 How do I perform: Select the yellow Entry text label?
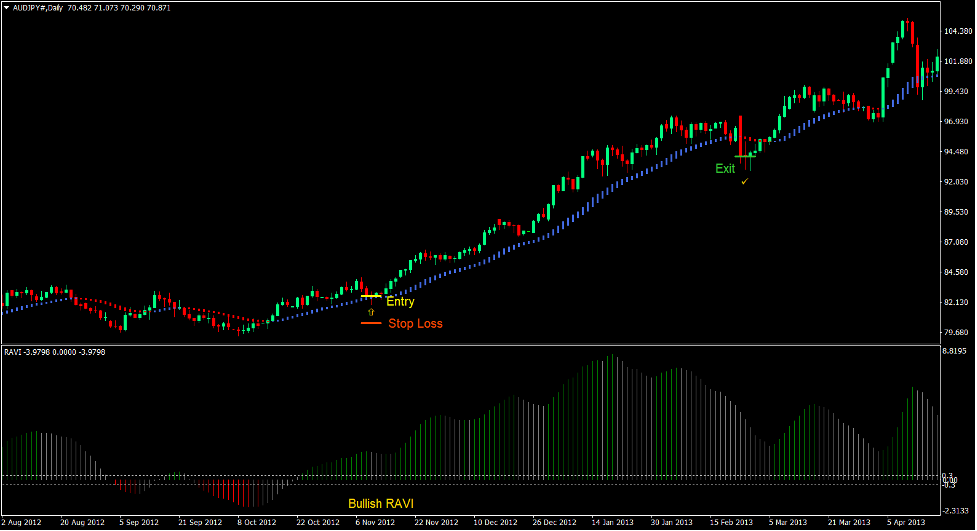pos(400,302)
